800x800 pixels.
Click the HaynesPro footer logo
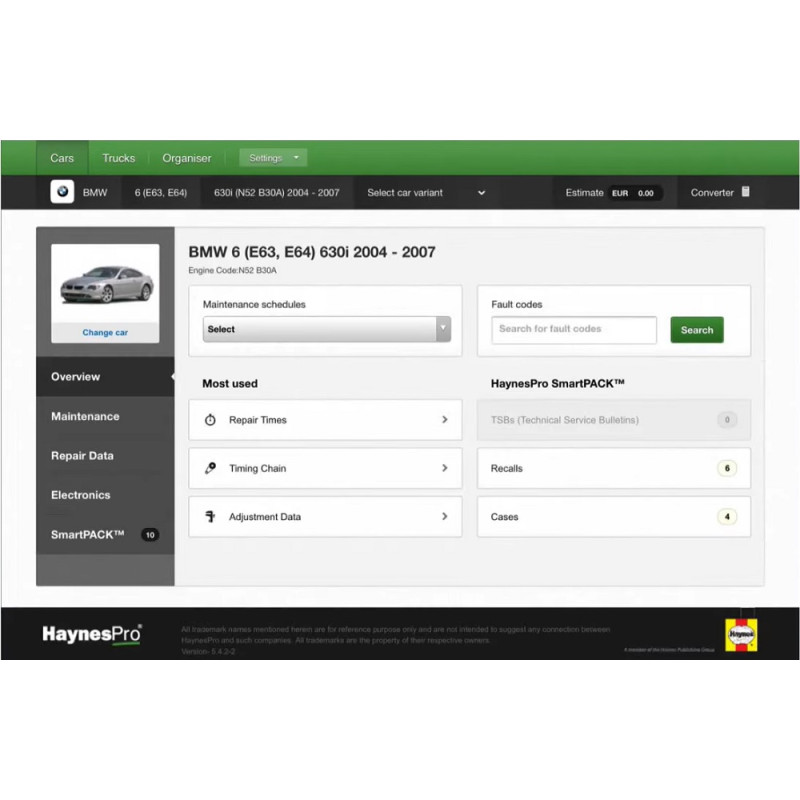tap(90, 633)
